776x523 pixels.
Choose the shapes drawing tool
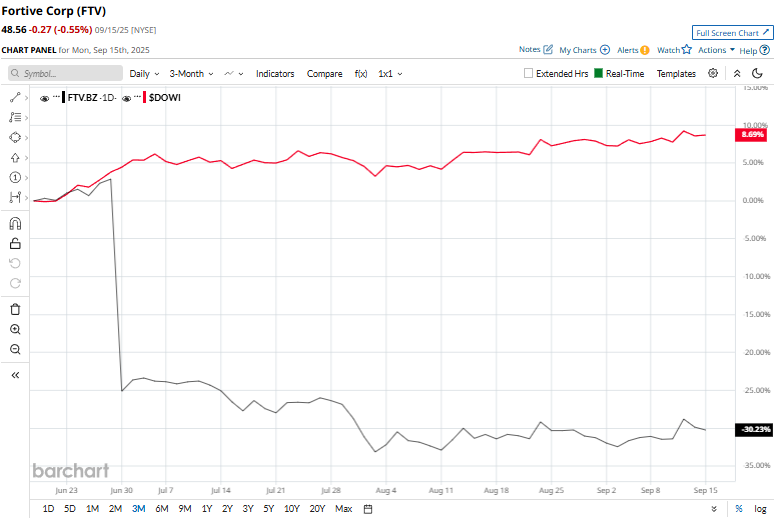pos(15,138)
